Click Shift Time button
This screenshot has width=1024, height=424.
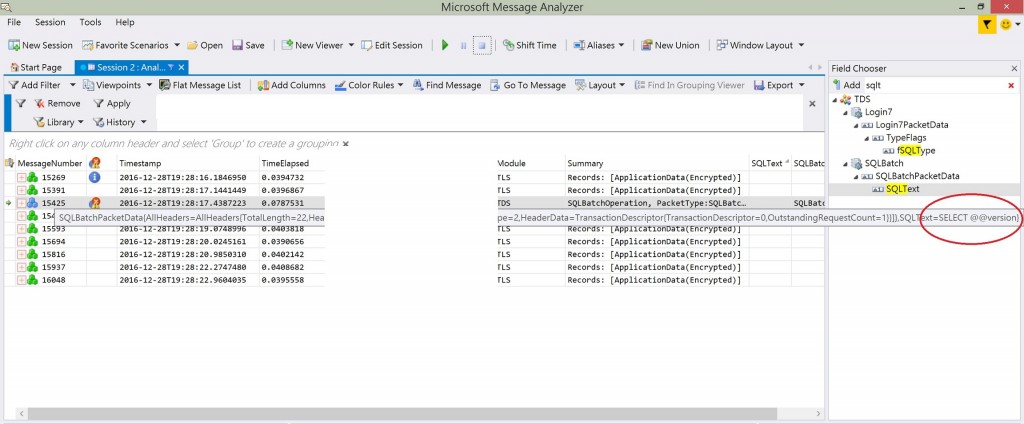(x=530, y=45)
